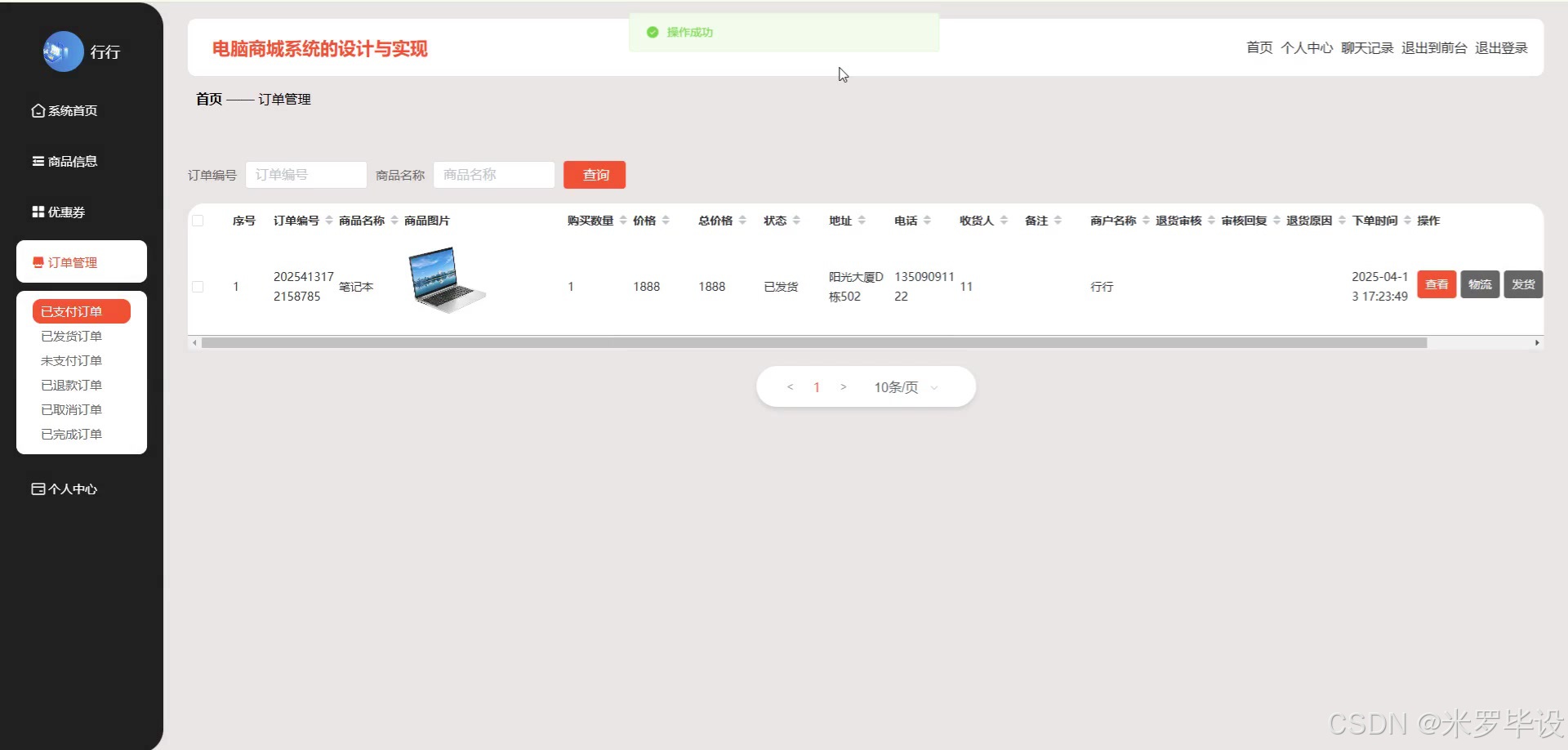The height and width of the screenshot is (750, 1568).
Task: Click the 价格 column sort arrows
Action: [x=670, y=219]
